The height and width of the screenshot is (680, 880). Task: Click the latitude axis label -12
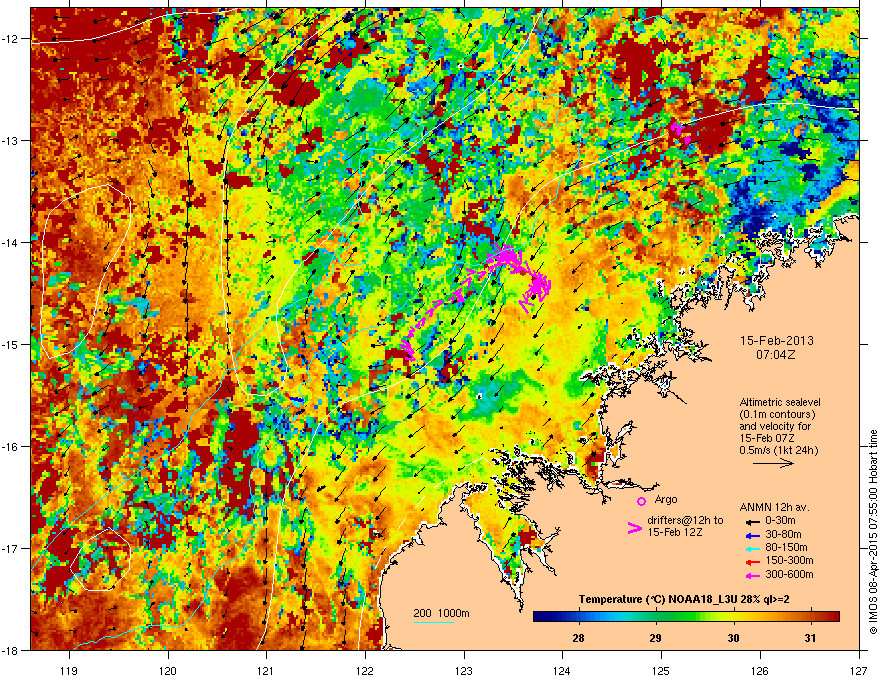[11, 39]
